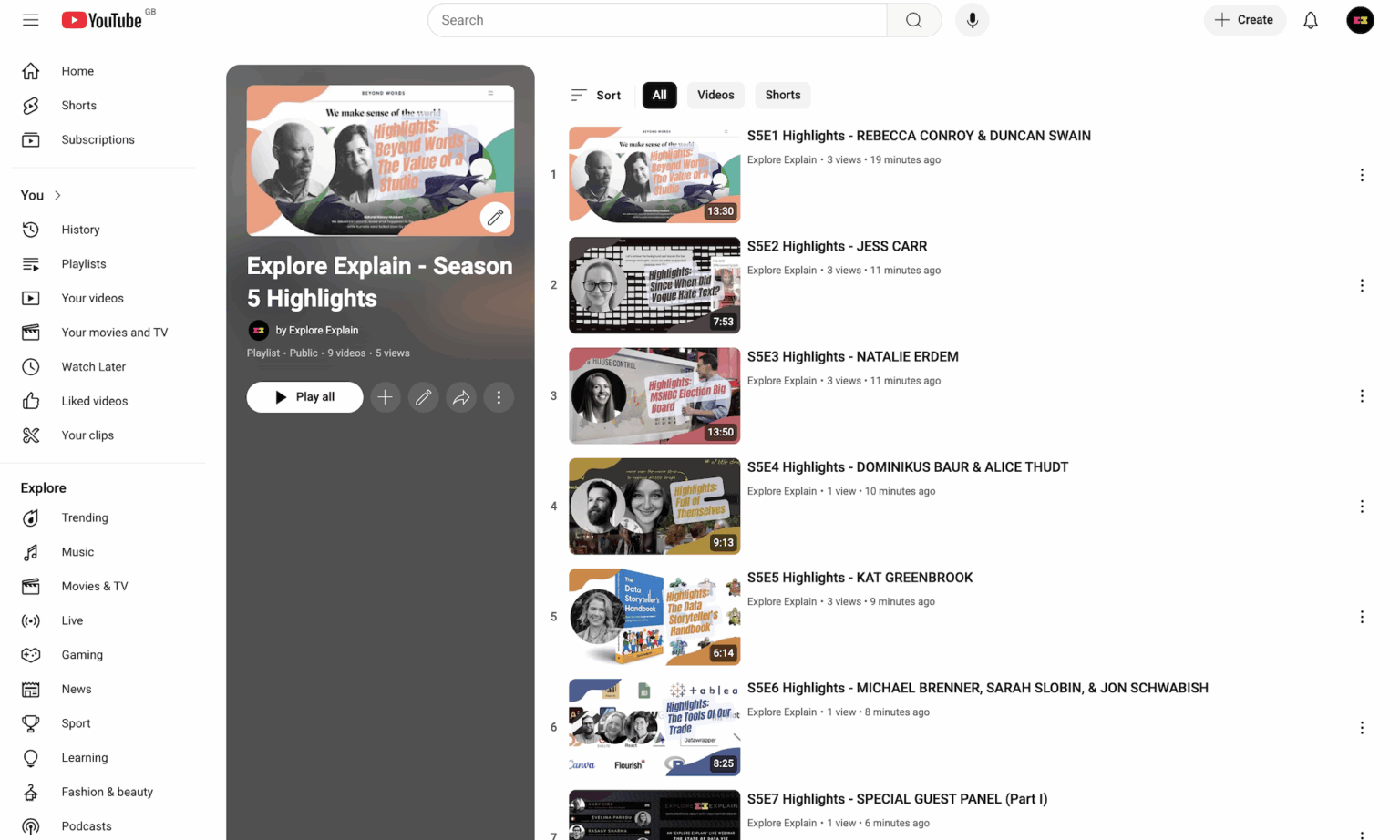Image resolution: width=1400 pixels, height=840 pixels.
Task: Go to Subscriptions in sidebar
Action: tap(98, 139)
